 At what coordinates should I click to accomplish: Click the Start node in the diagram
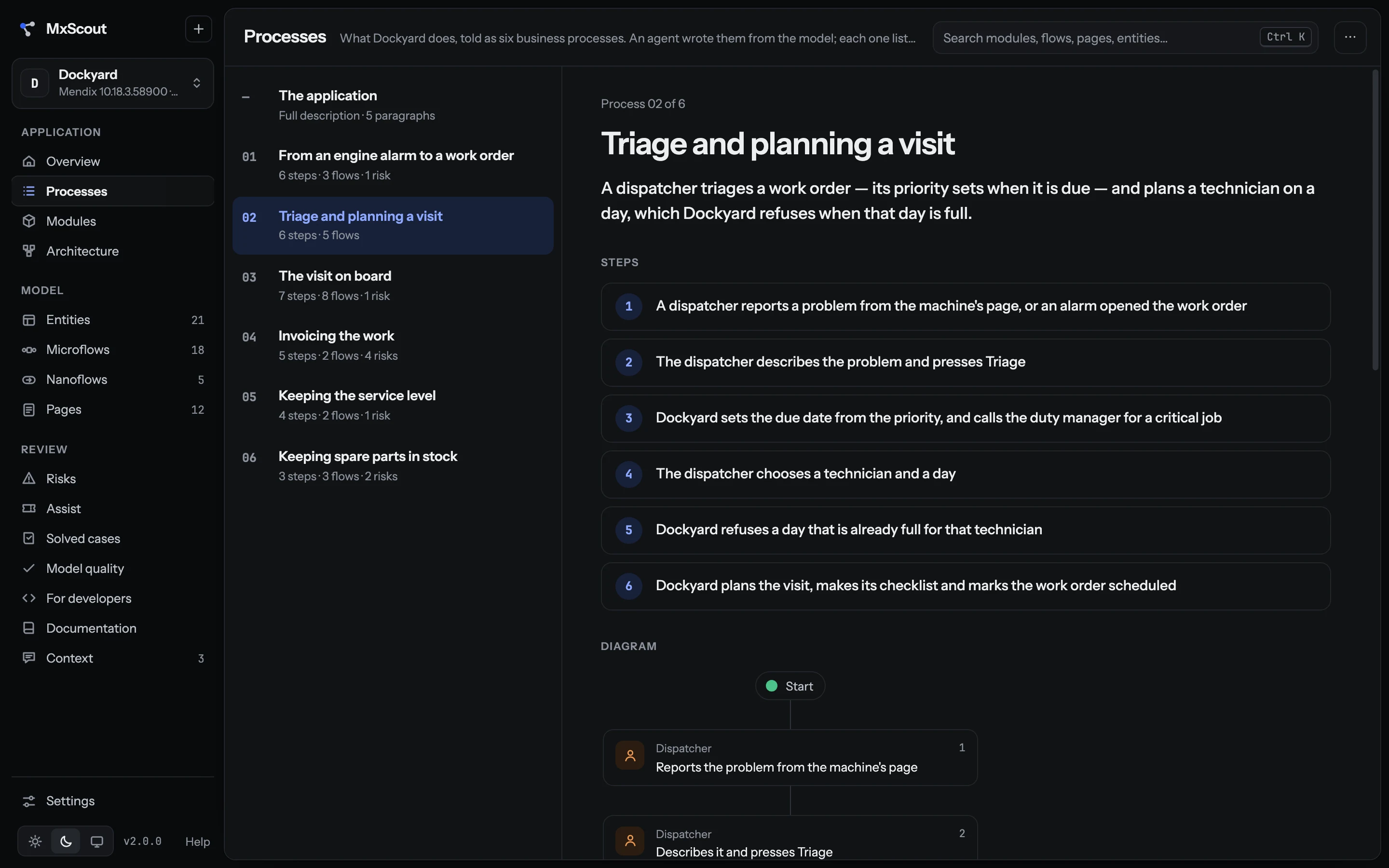(x=790, y=686)
